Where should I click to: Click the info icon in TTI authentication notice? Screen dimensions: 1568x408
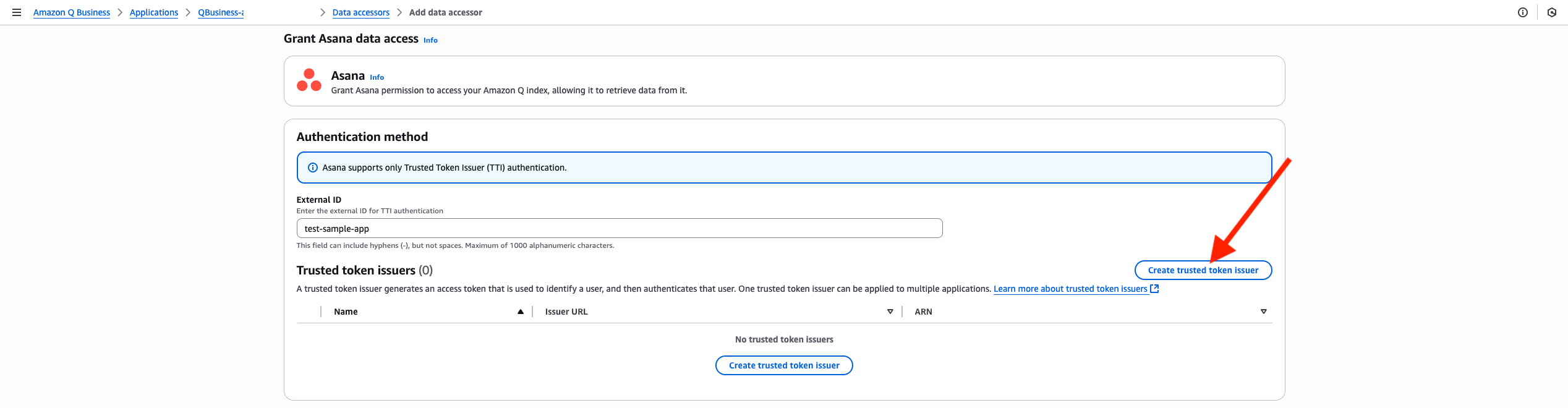(313, 168)
